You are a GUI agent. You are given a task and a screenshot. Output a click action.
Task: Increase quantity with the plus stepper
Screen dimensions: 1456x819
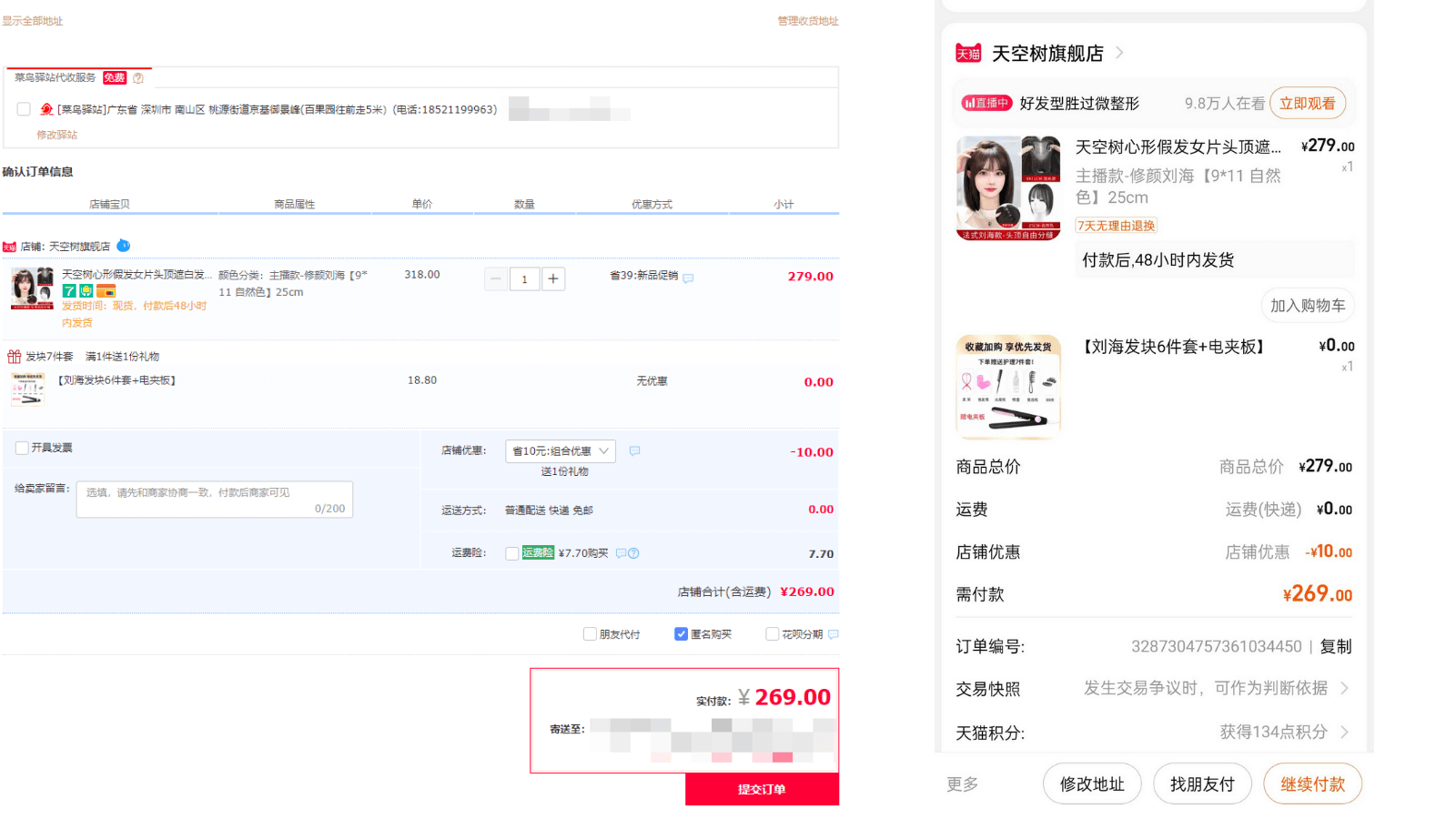(553, 278)
